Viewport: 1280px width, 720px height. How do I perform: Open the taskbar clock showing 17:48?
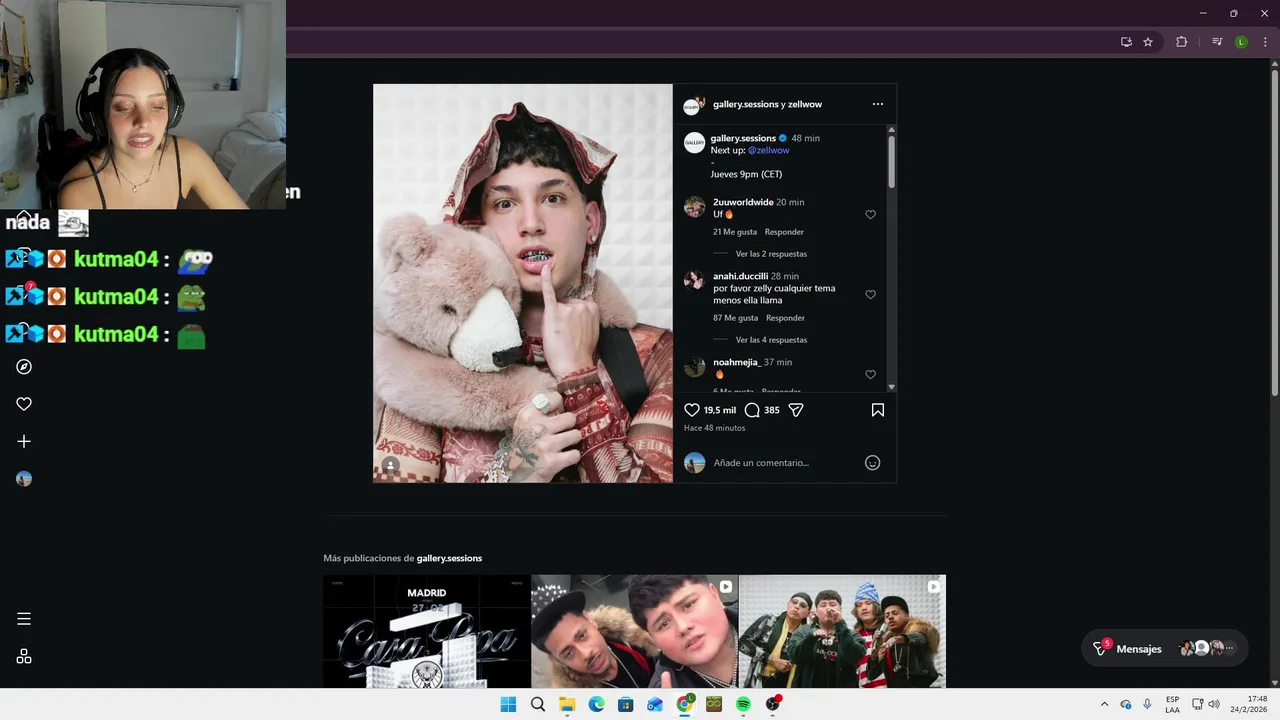point(1249,704)
